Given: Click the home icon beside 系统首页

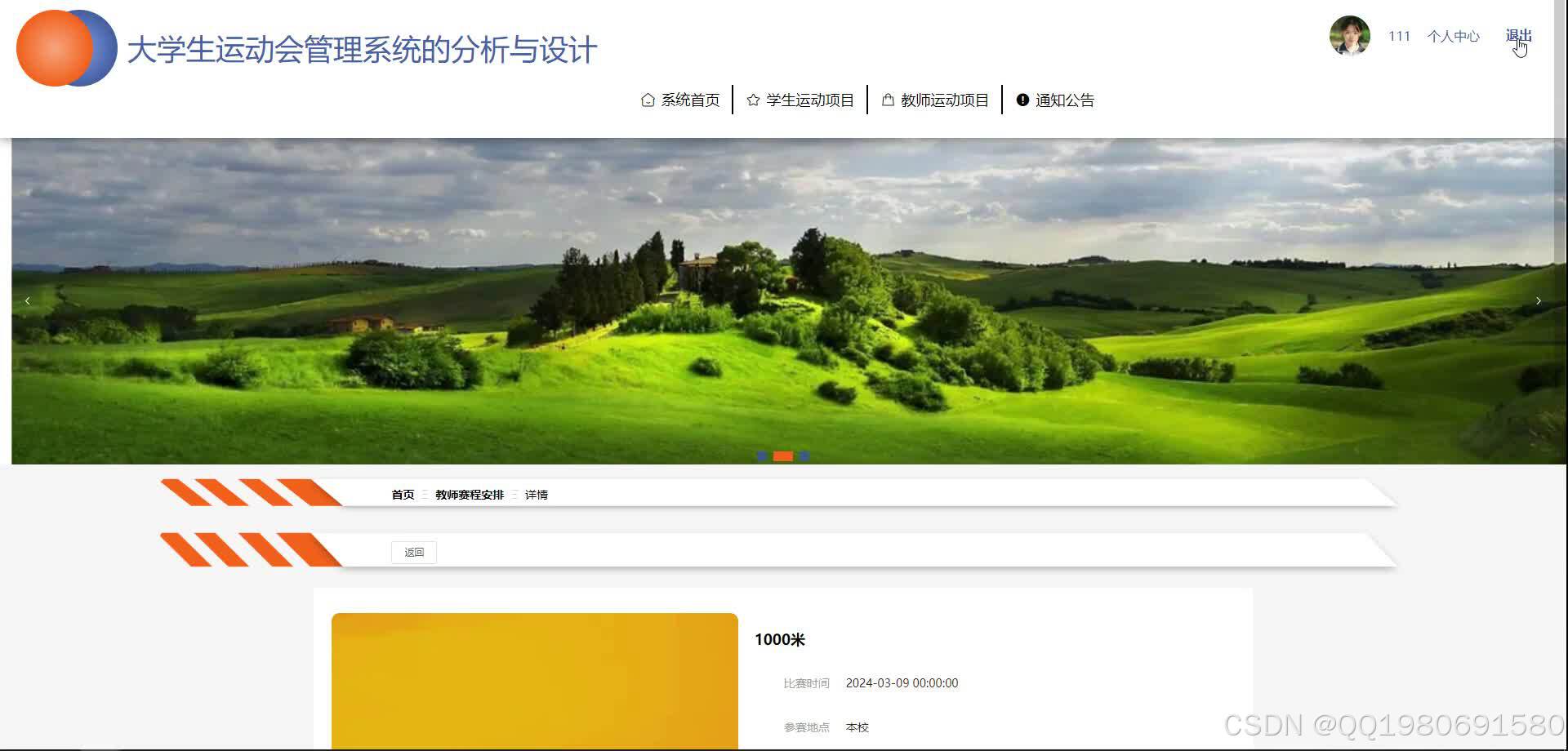Looking at the screenshot, I should click(648, 99).
